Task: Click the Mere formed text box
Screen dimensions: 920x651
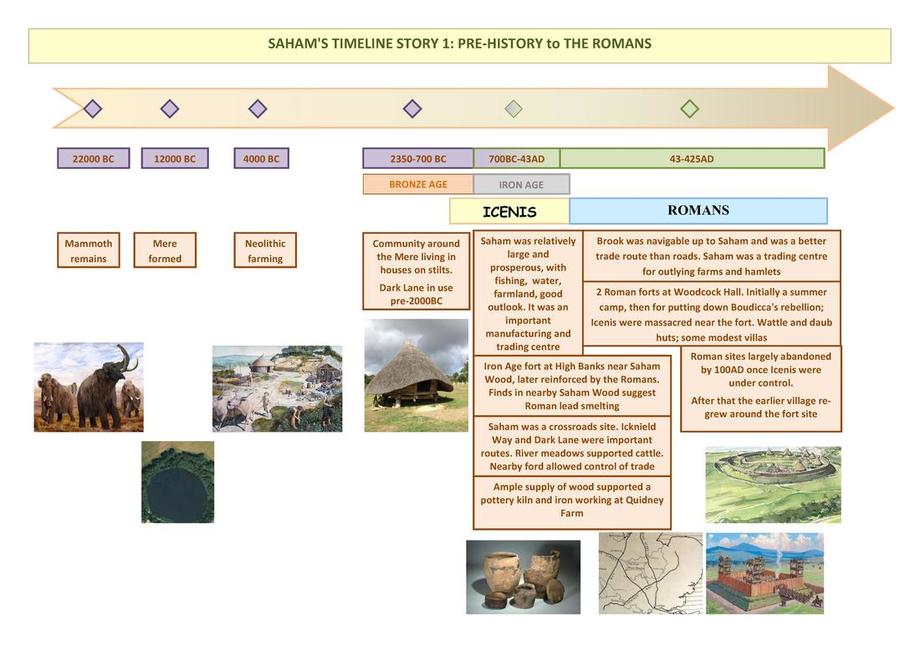Action: [x=165, y=250]
